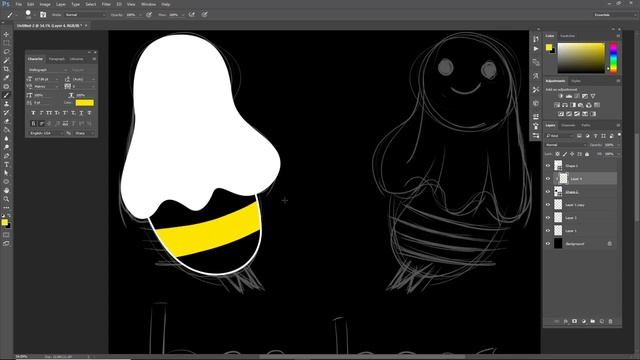This screenshot has height=360, width=640.
Task: Switch to the Channels tab
Action: point(568,125)
